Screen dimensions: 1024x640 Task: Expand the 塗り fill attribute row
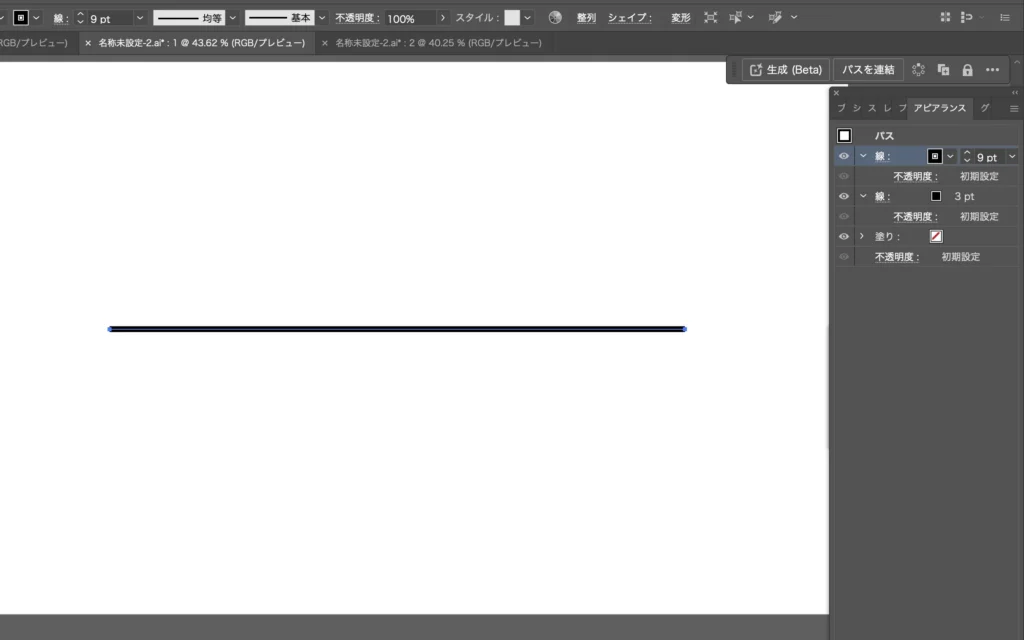point(862,236)
